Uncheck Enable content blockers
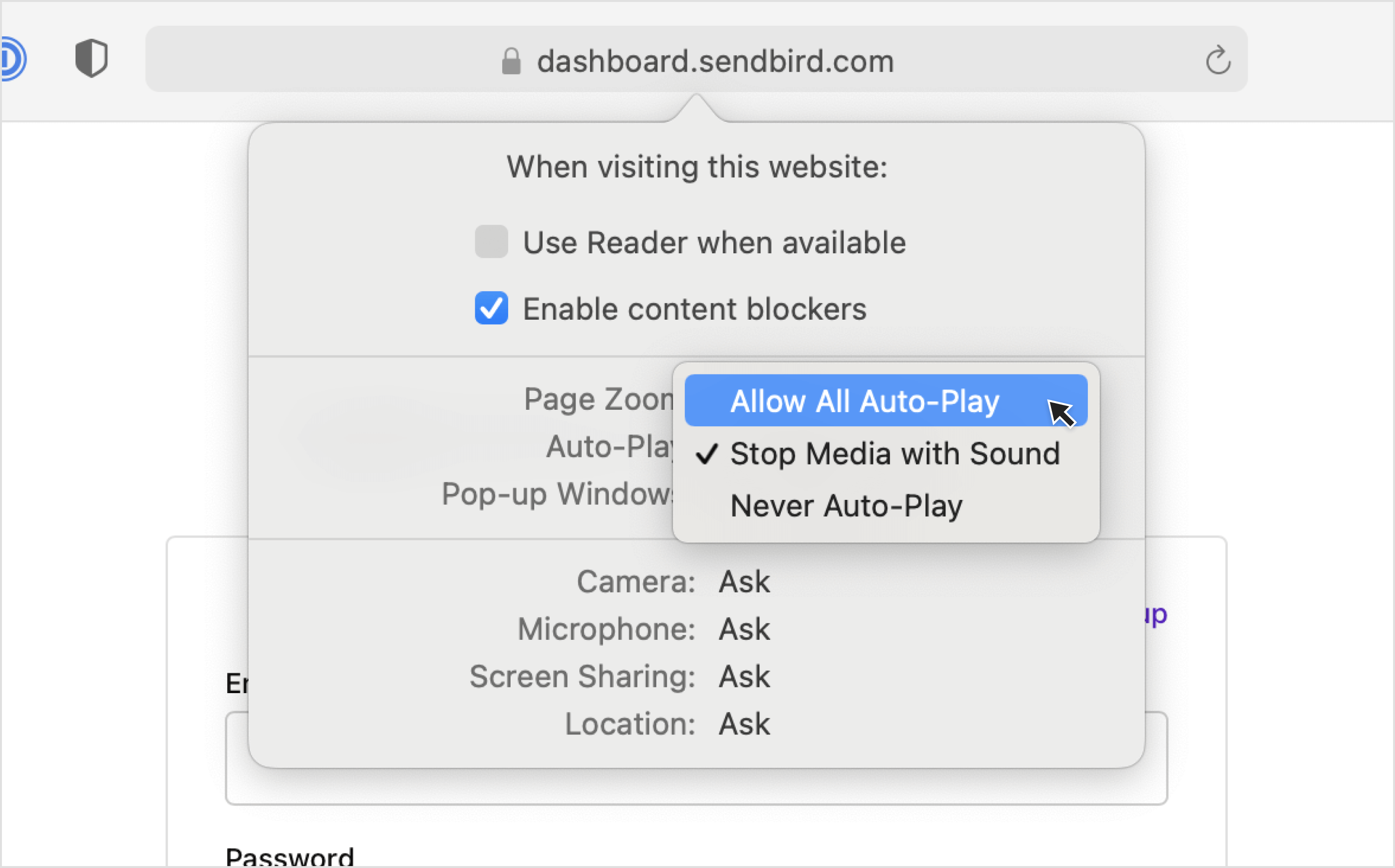The image size is (1395, 868). [491, 308]
